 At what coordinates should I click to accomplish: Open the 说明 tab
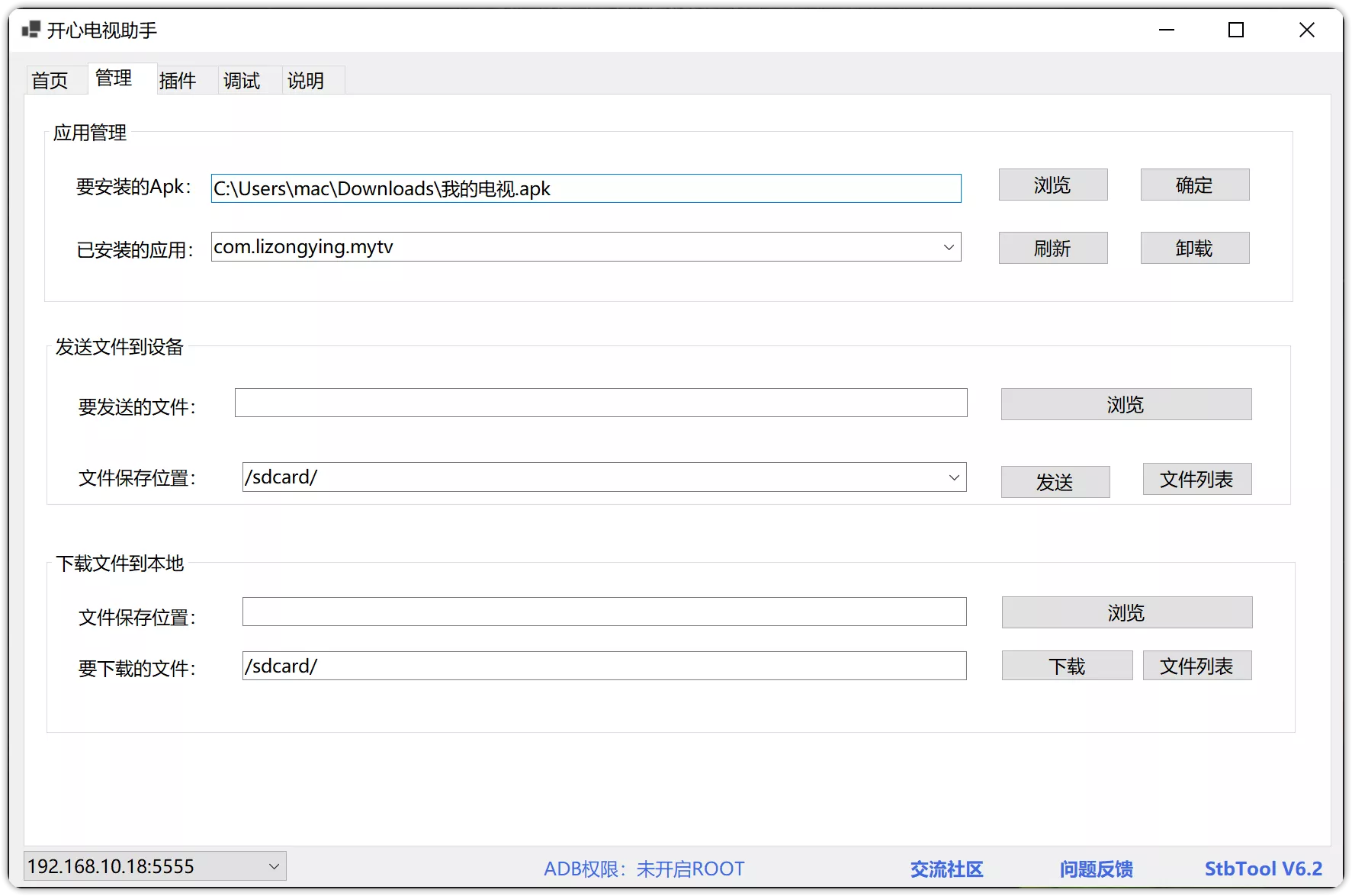tap(304, 79)
